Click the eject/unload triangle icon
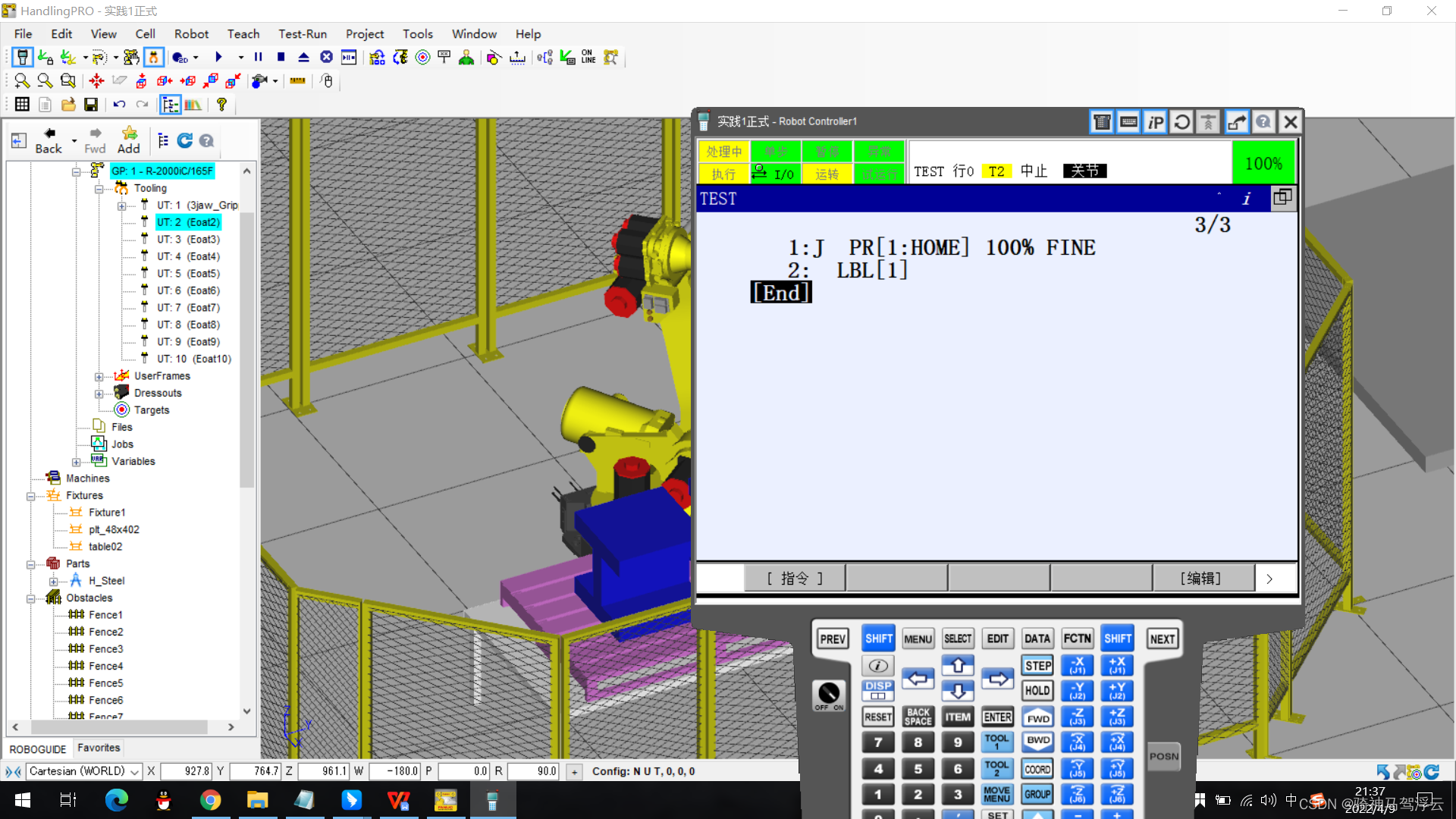This screenshot has height=819, width=1456. [303, 58]
